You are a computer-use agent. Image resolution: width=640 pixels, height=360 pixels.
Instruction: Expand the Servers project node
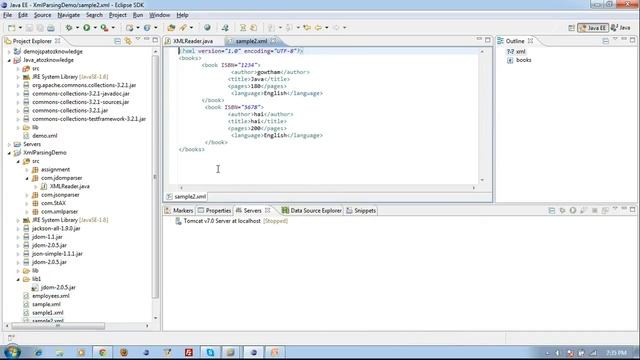click(9, 144)
